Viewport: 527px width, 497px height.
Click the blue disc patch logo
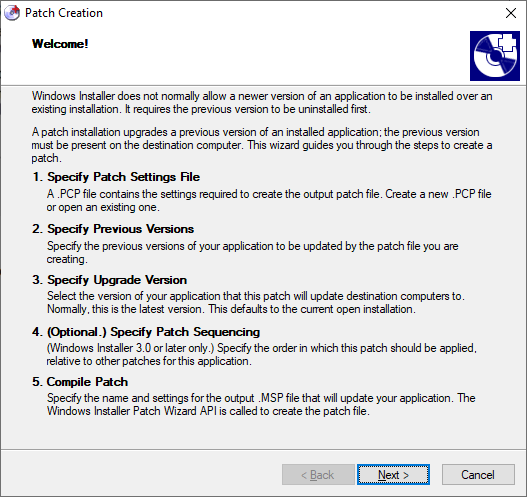point(495,56)
